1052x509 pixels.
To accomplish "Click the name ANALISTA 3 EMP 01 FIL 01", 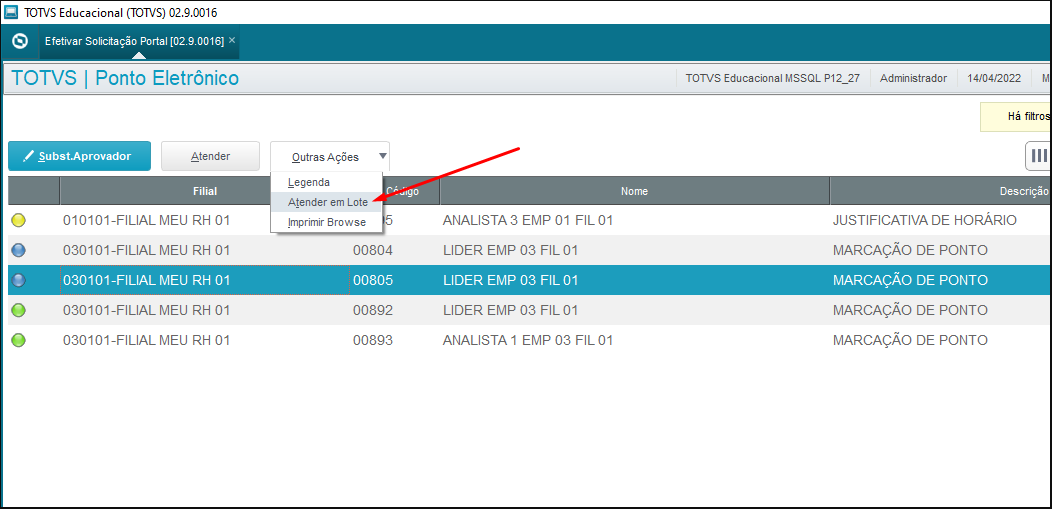I will click(x=528, y=220).
